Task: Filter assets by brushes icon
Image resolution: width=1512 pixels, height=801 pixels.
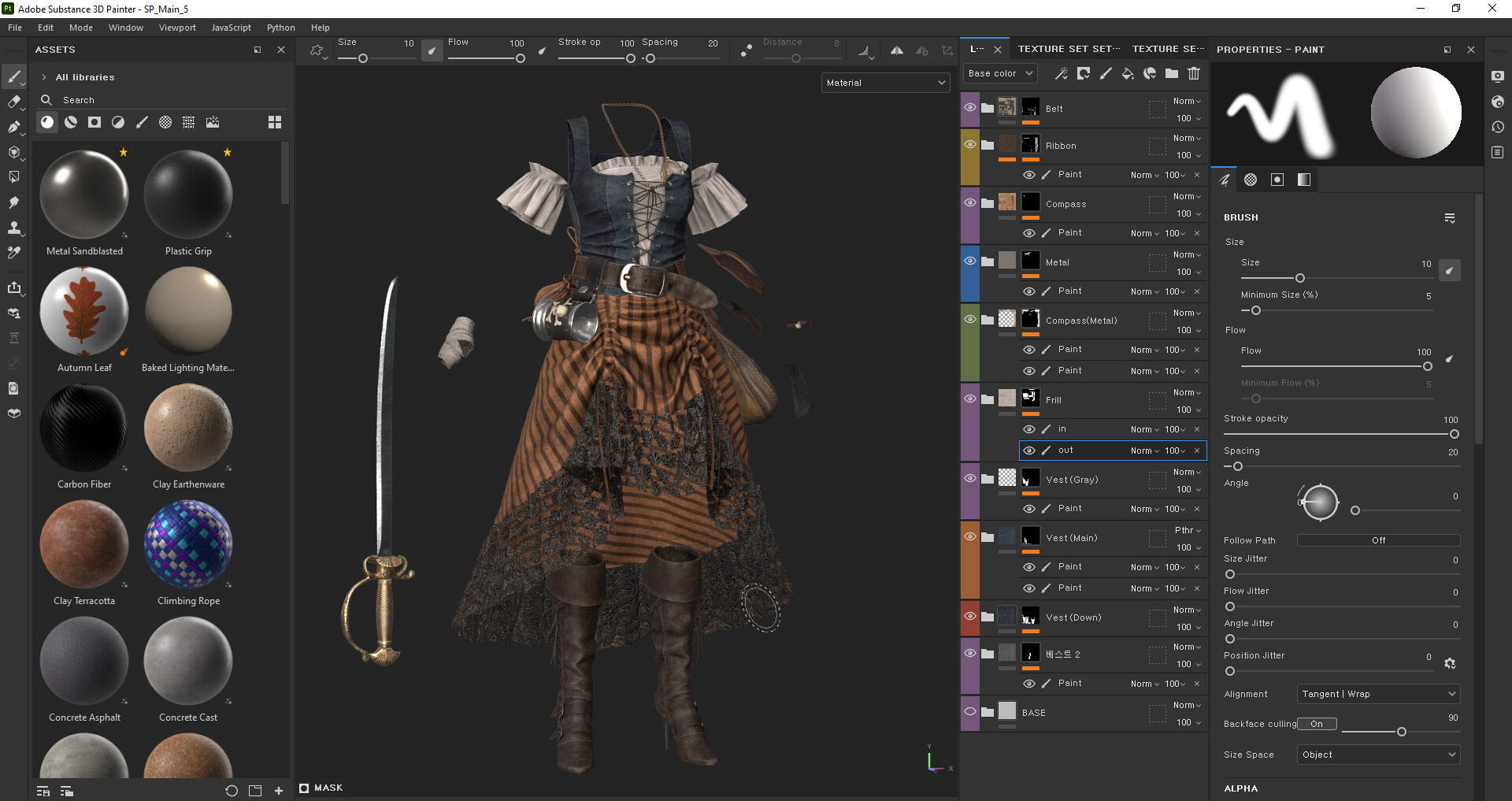Action: [x=142, y=122]
